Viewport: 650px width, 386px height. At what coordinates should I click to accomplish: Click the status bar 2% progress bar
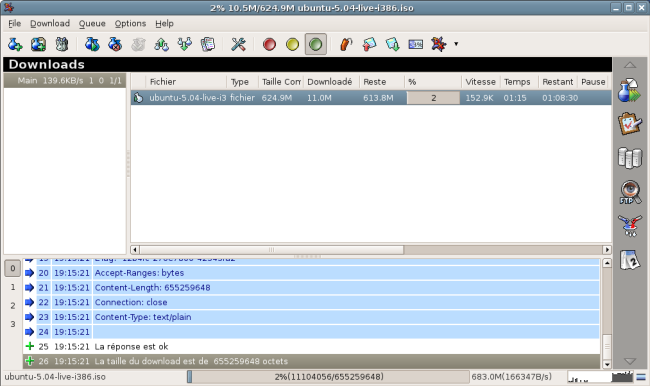point(328,377)
